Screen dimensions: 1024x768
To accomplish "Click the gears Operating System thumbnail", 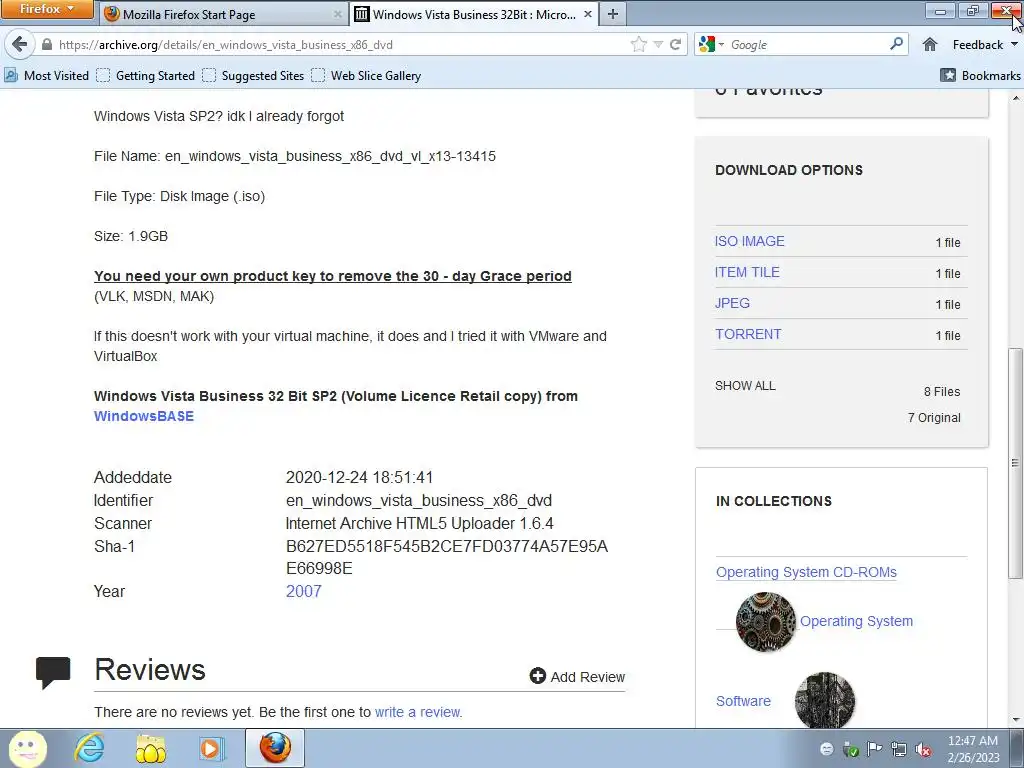I will [x=766, y=622].
